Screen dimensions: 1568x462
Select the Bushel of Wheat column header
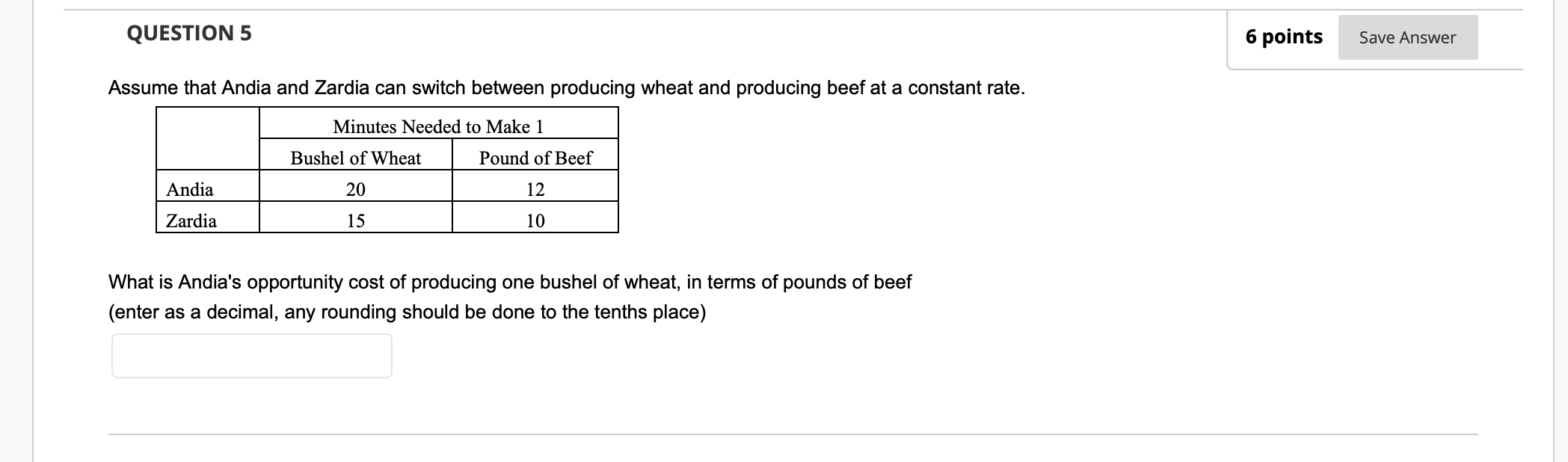(355, 157)
